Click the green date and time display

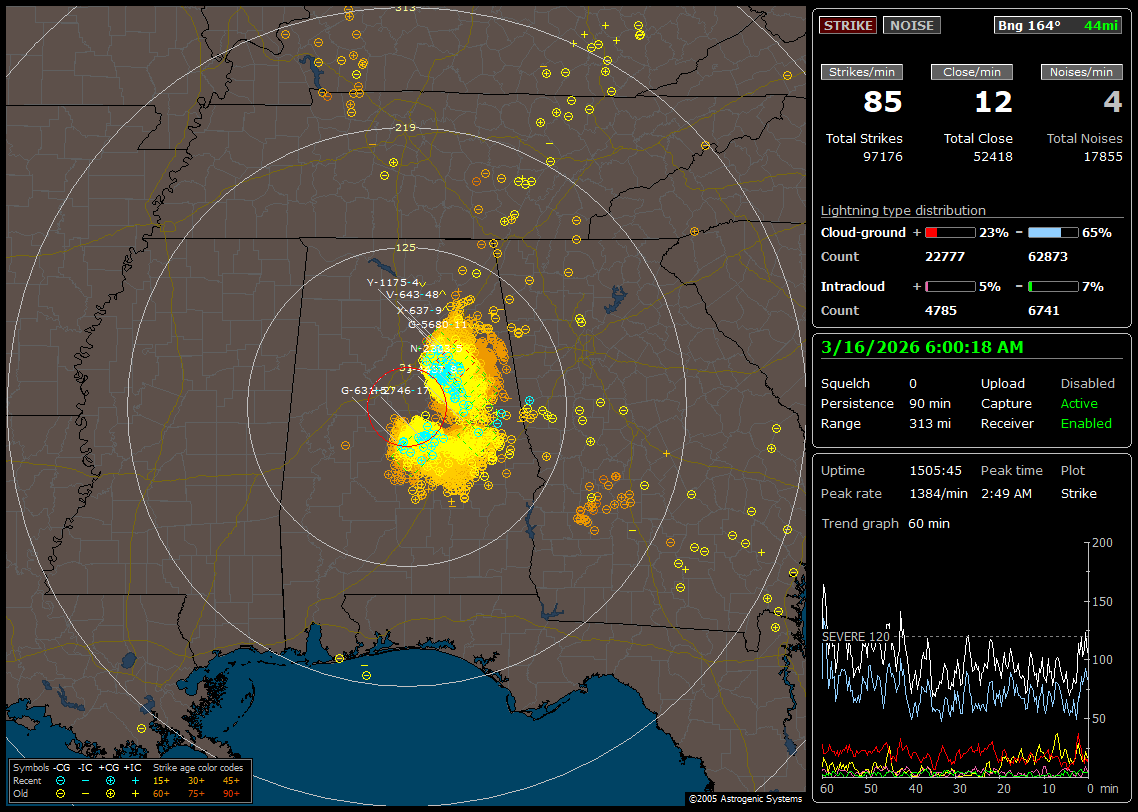pos(921,347)
